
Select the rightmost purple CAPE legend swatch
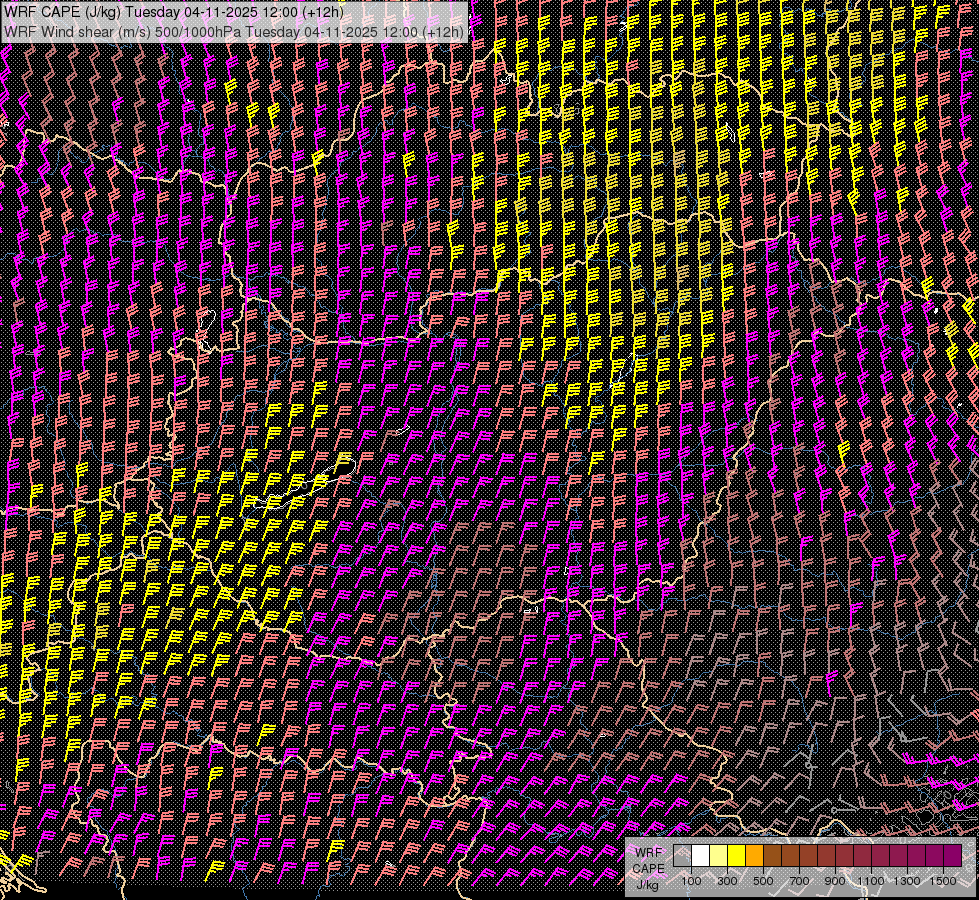point(952,856)
